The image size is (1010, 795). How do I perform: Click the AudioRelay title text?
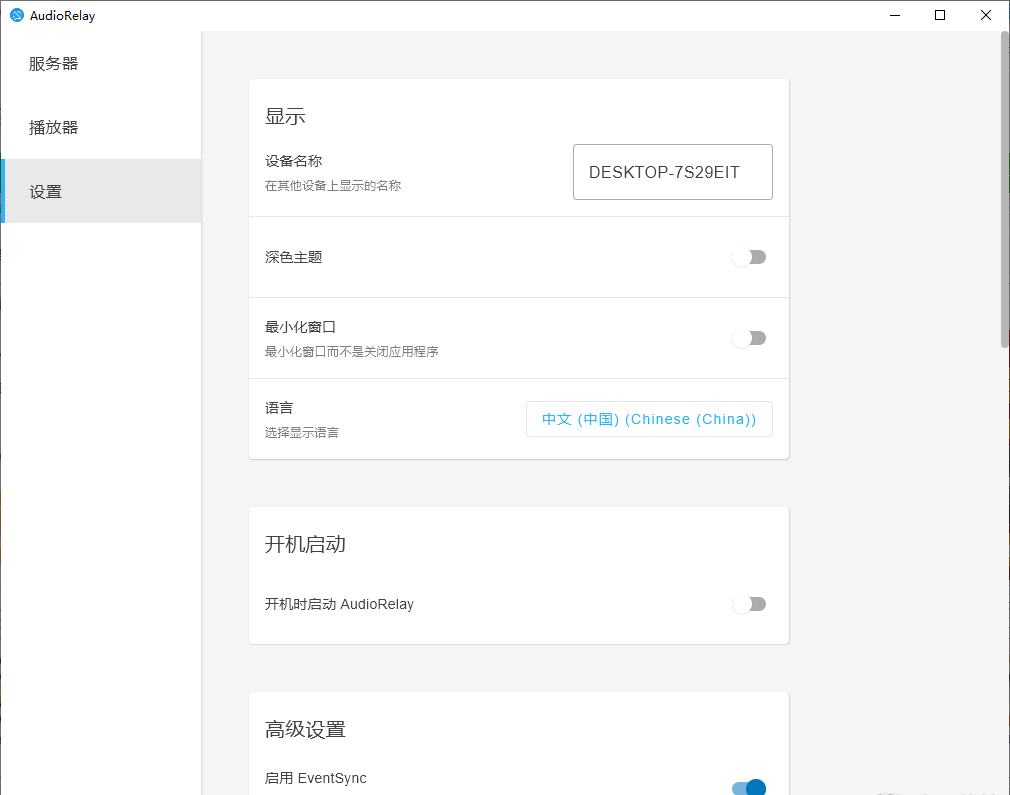(62, 16)
